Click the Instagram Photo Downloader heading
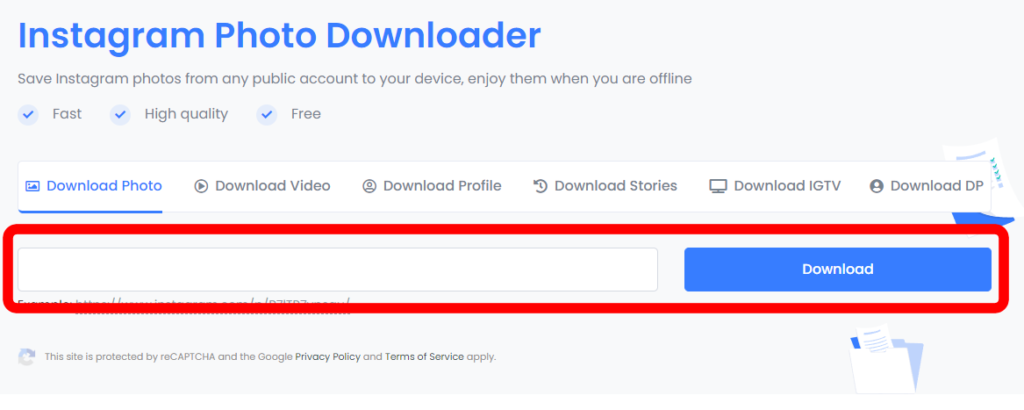The height and width of the screenshot is (410, 1024). coord(279,36)
